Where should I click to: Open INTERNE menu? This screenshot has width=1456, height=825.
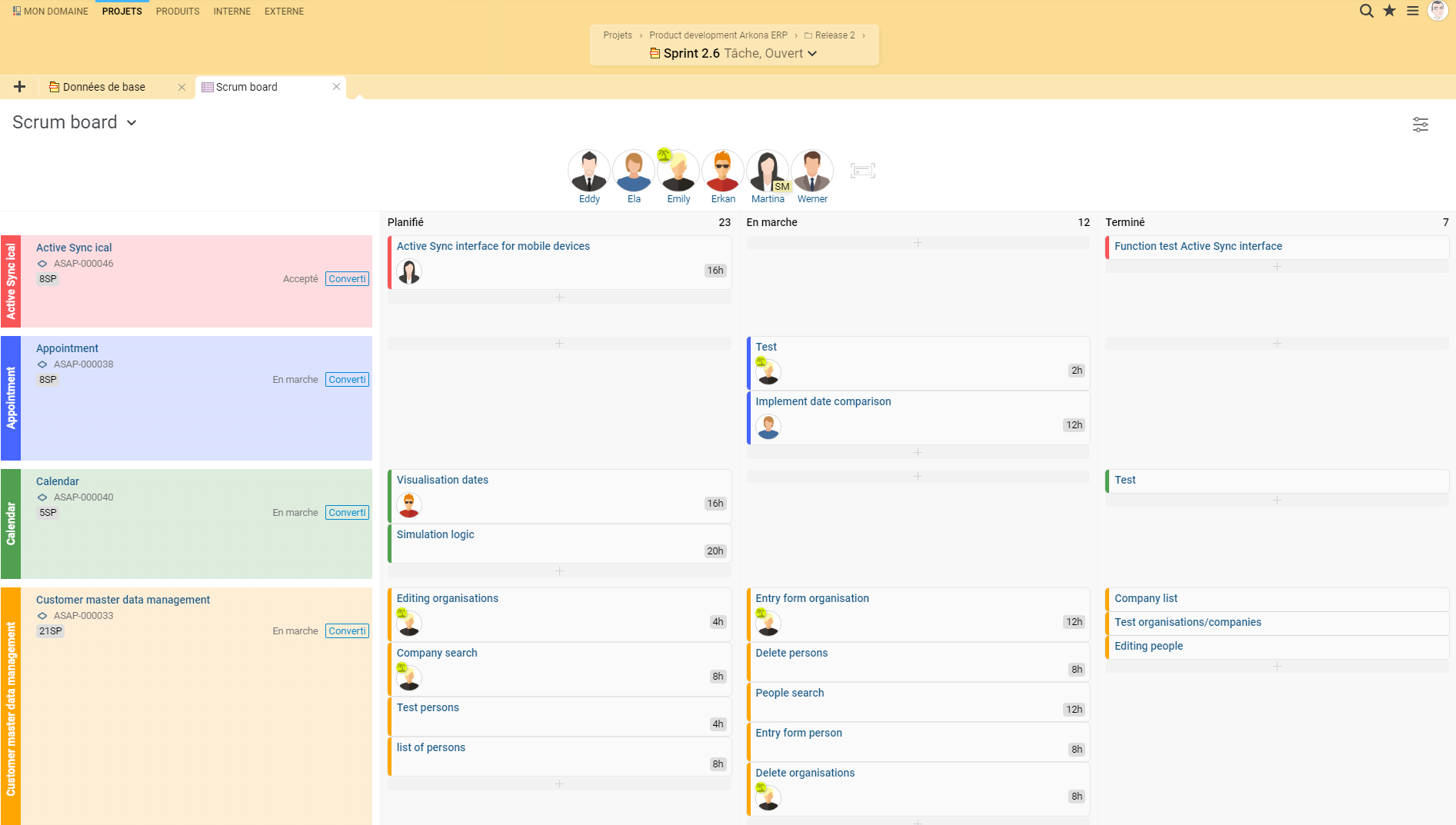click(x=232, y=12)
